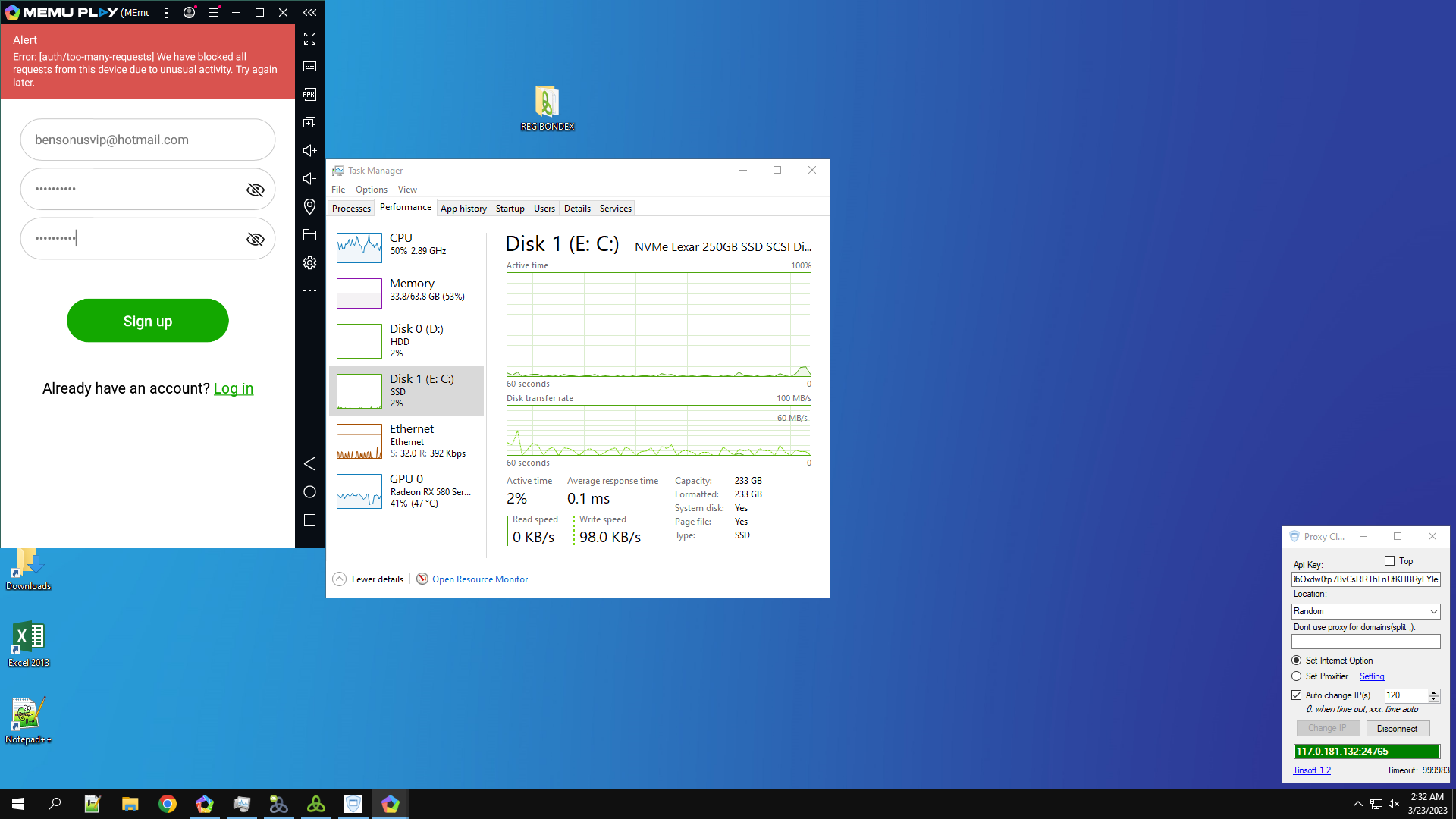Click the green Sign up button
This screenshot has height=819, width=1456.
(x=148, y=321)
